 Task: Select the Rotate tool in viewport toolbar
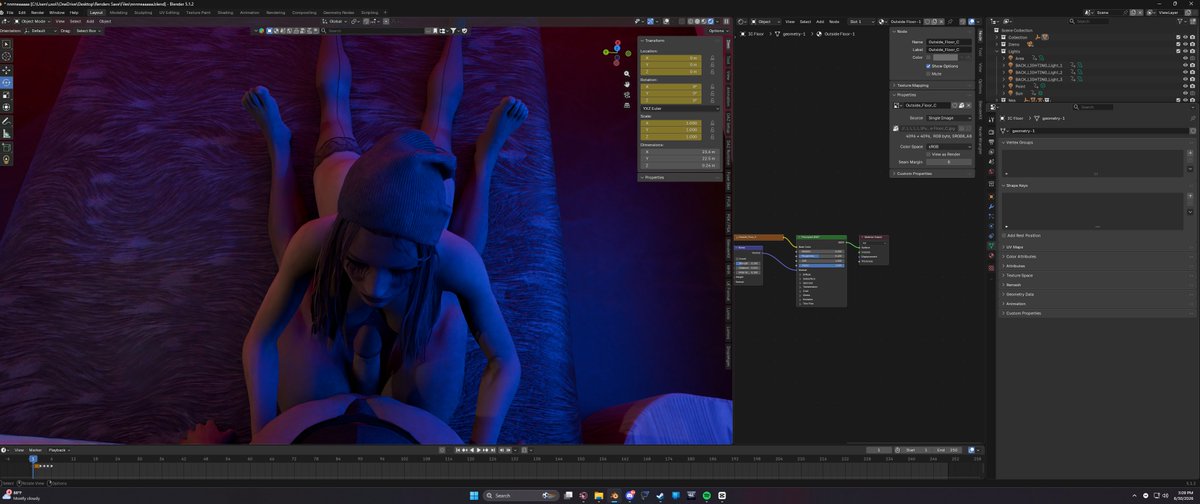click(x=8, y=82)
